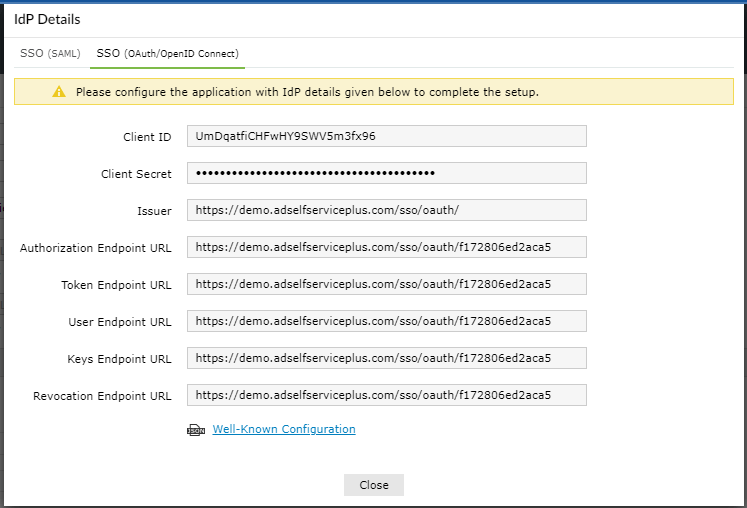This screenshot has height=508, width=747.
Task: Click the configuration notice banner text
Action: [x=307, y=92]
